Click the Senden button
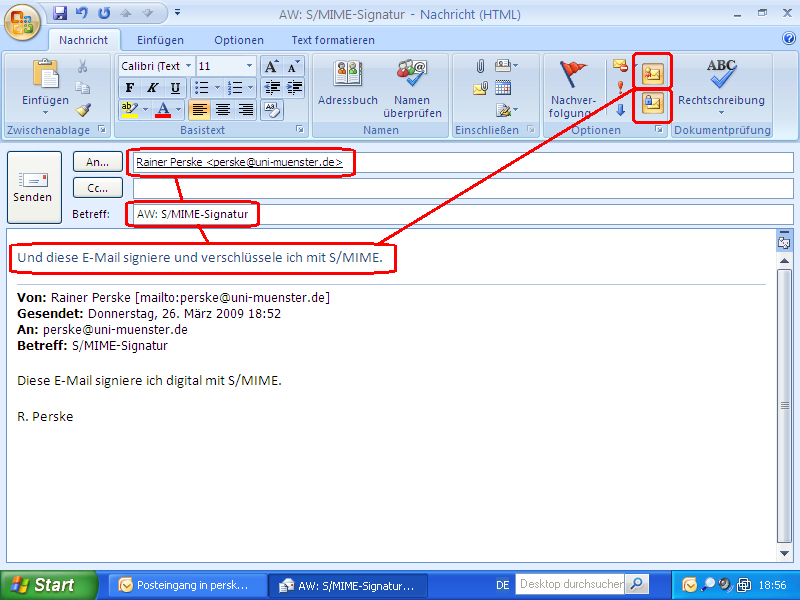The height and width of the screenshot is (600, 800). click(33, 186)
